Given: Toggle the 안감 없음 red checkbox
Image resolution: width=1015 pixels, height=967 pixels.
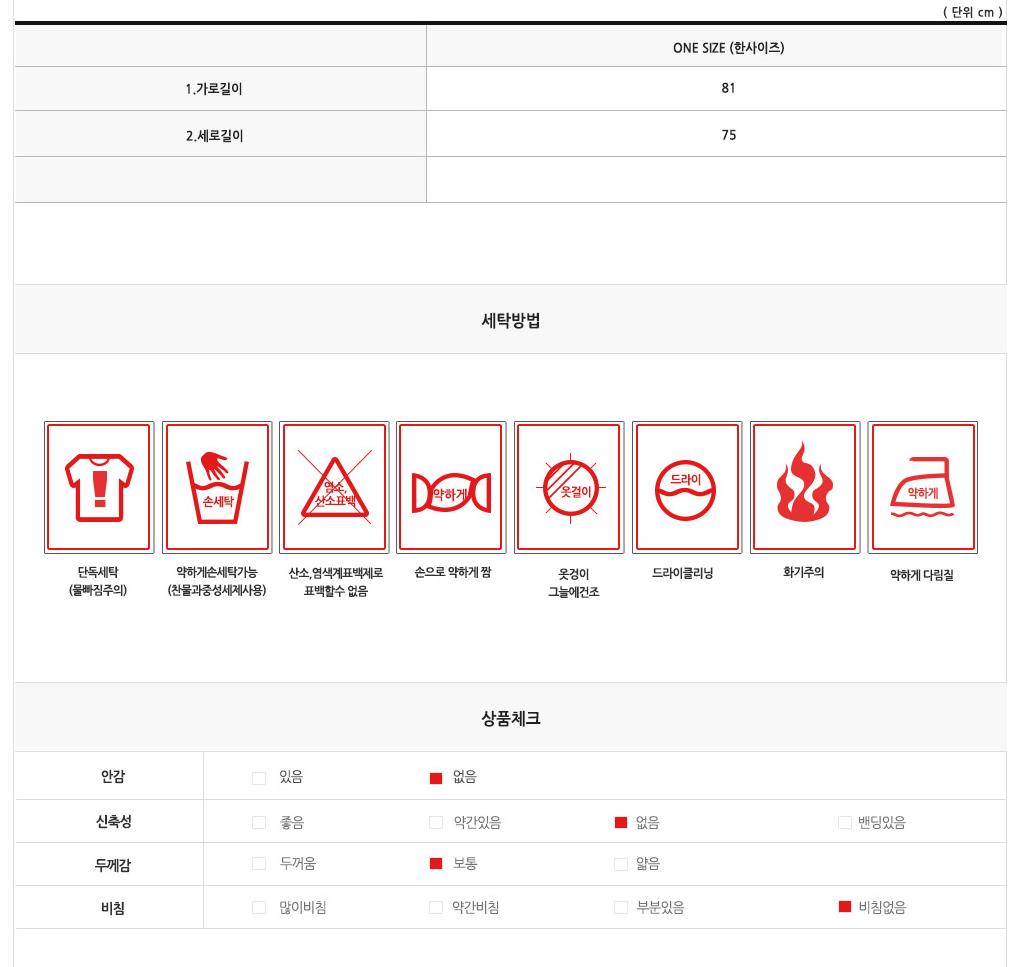Looking at the screenshot, I should pyautogui.click(x=436, y=778).
